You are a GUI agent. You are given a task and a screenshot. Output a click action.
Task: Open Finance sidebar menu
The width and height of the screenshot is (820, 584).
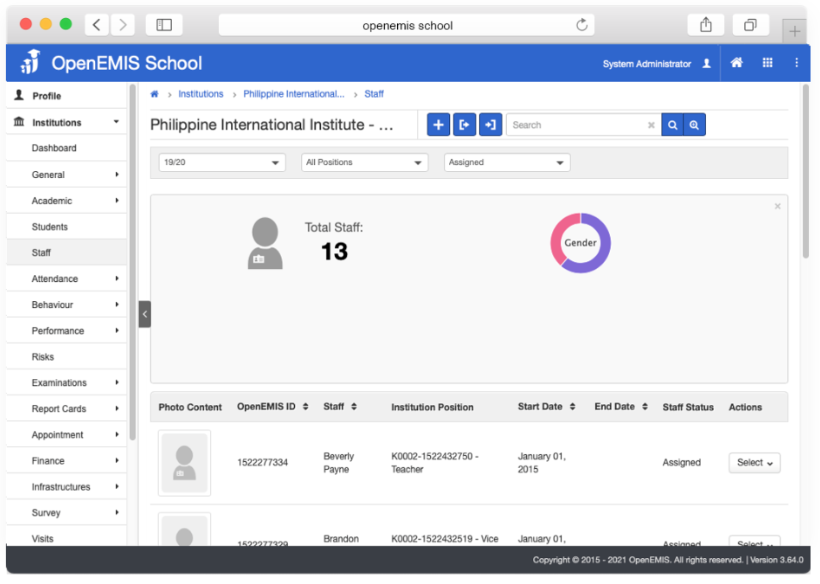66,461
